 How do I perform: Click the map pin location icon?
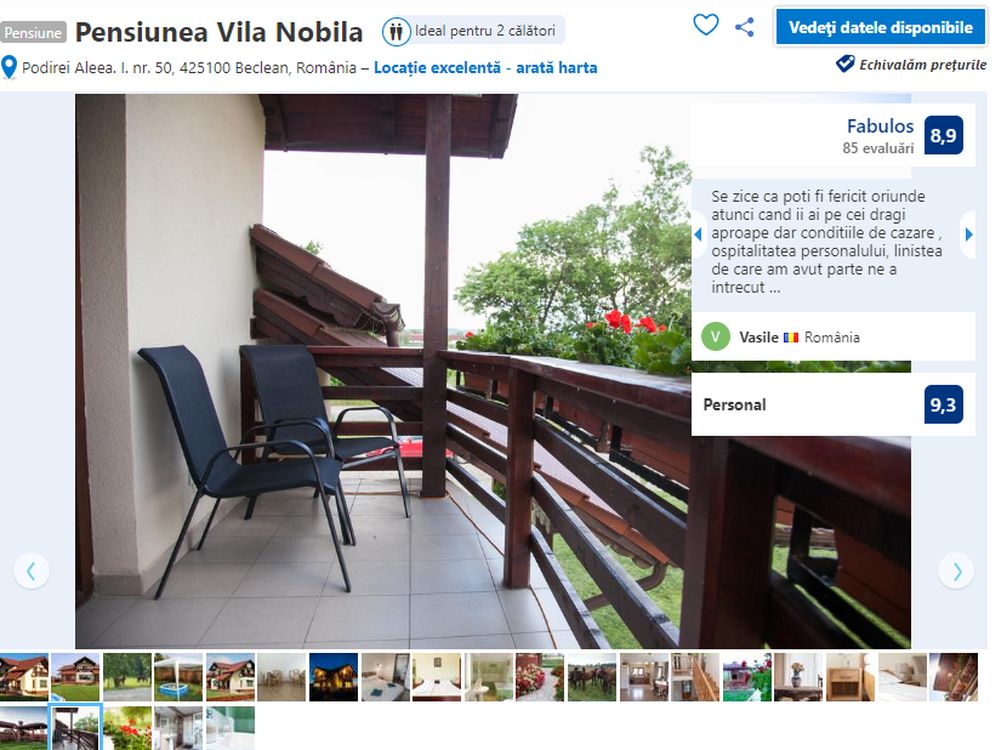8,67
